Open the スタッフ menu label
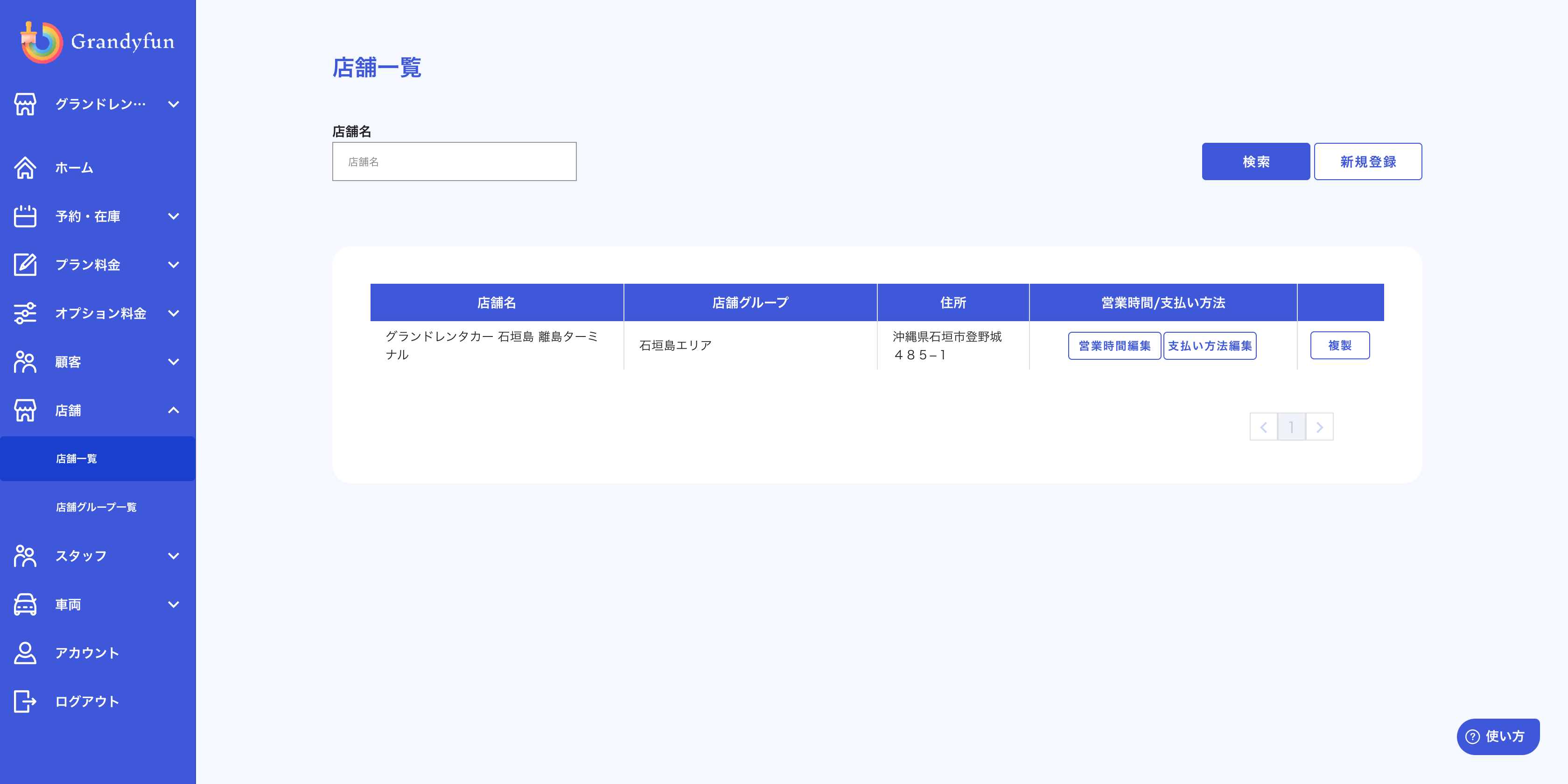 pos(81,556)
